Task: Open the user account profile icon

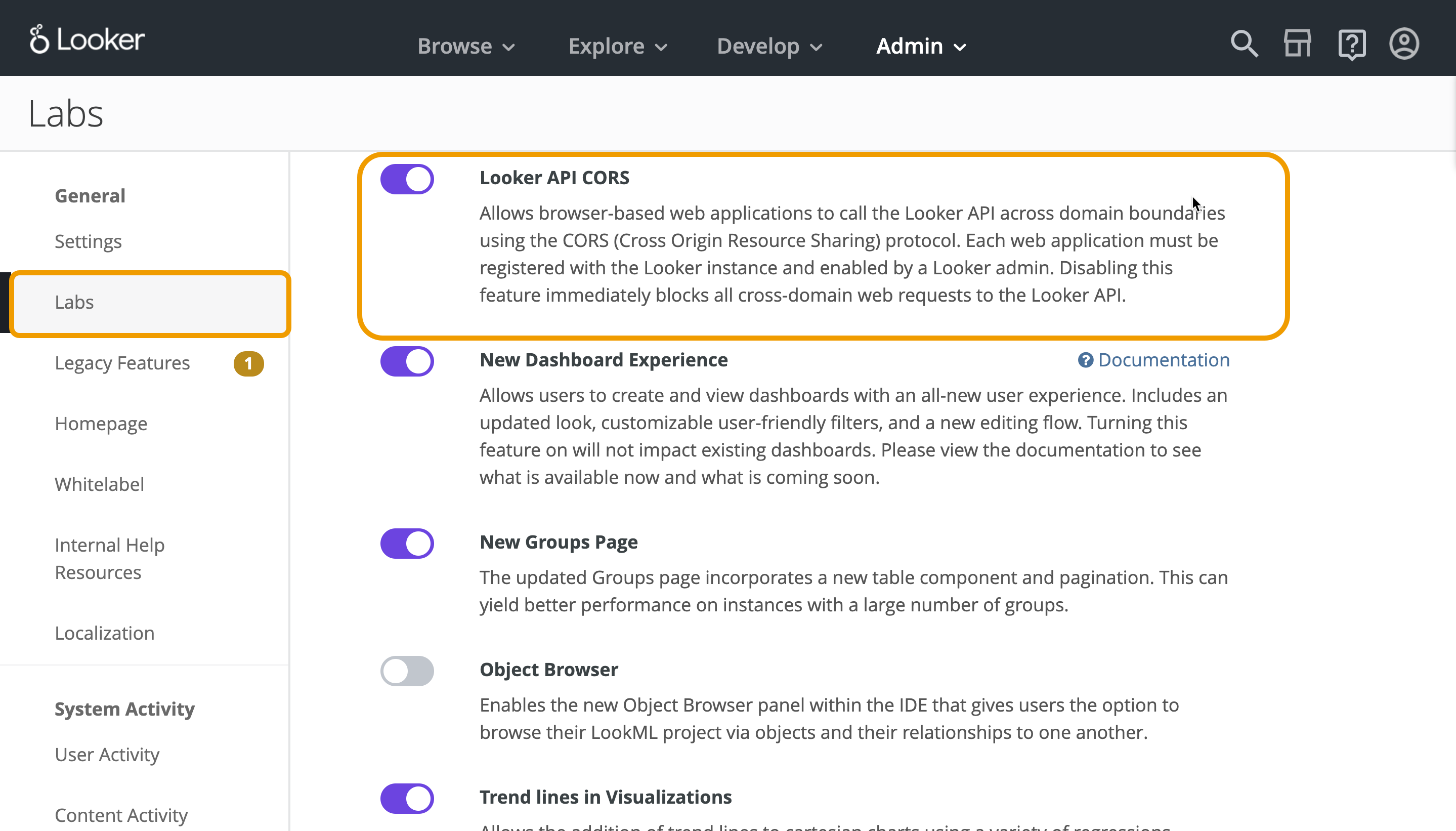Action: coord(1404,44)
